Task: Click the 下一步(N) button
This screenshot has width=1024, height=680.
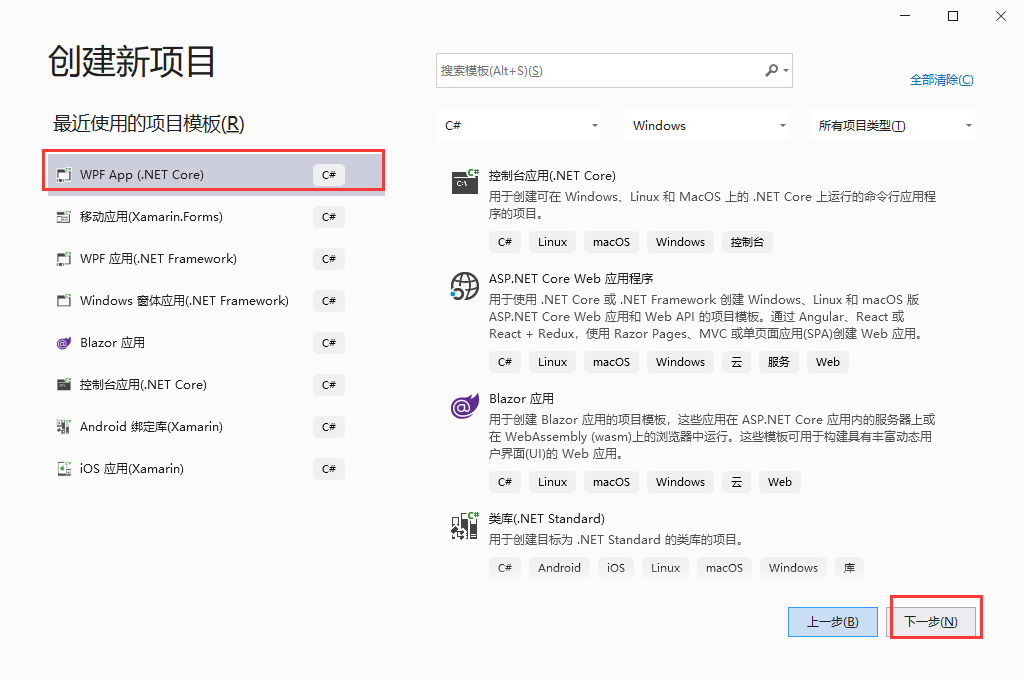Action: 934,621
